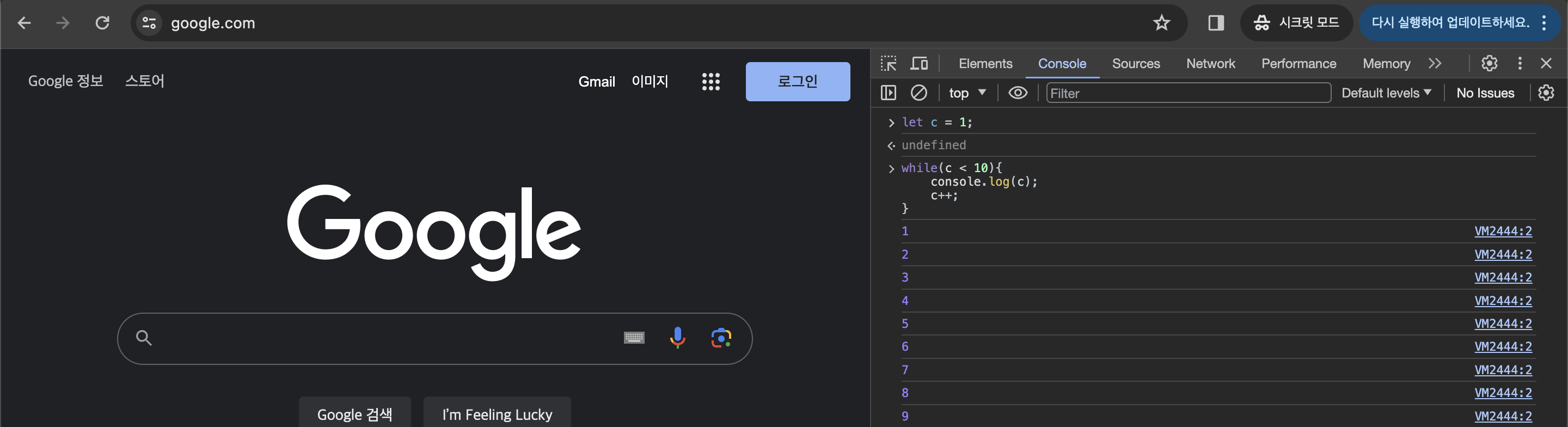Search by image with the Lens camera icon

pyautogui.click(x=721, y=338)
